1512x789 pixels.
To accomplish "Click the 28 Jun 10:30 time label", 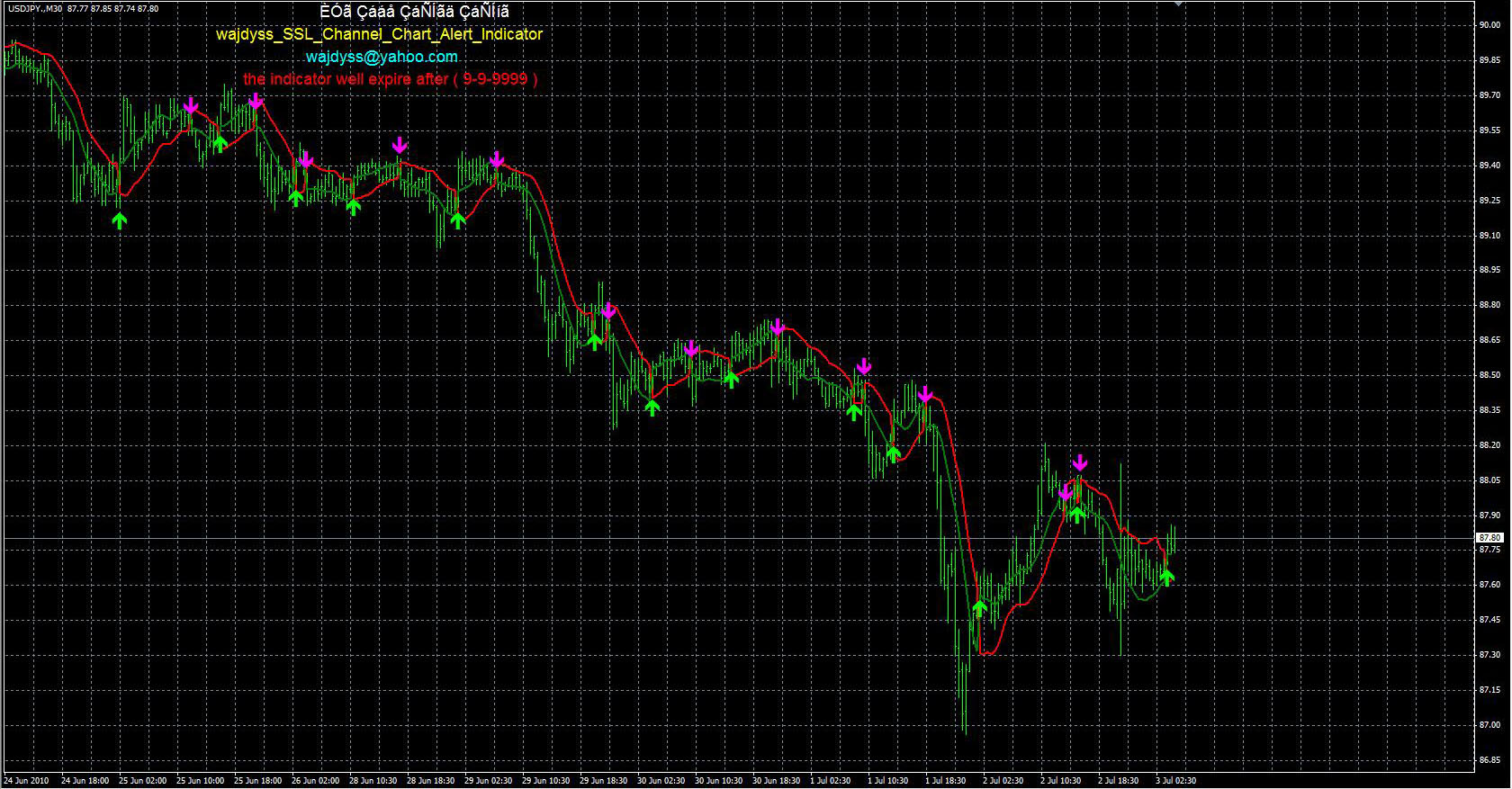I will click(x=373, y=781).
